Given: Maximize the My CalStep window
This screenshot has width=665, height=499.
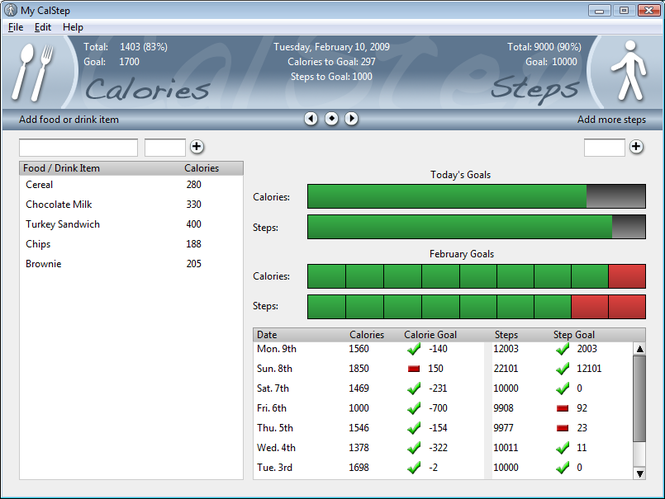Looking at the screenshot, I should pyautogui.click(x=624, y=10).
